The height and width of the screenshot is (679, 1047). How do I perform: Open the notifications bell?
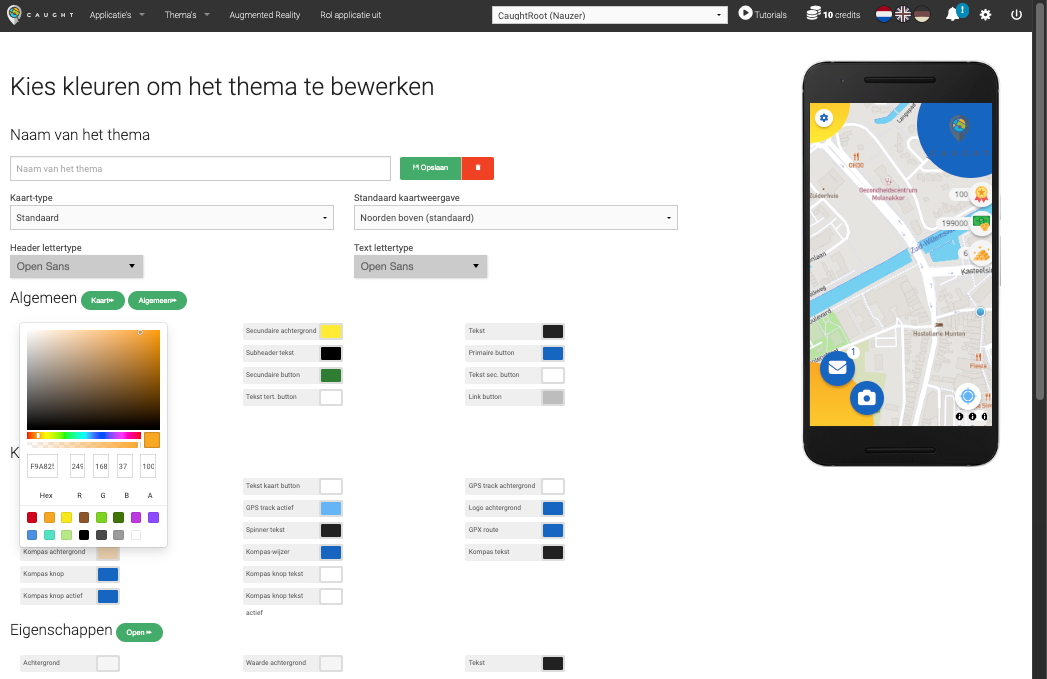coord(953,15)
